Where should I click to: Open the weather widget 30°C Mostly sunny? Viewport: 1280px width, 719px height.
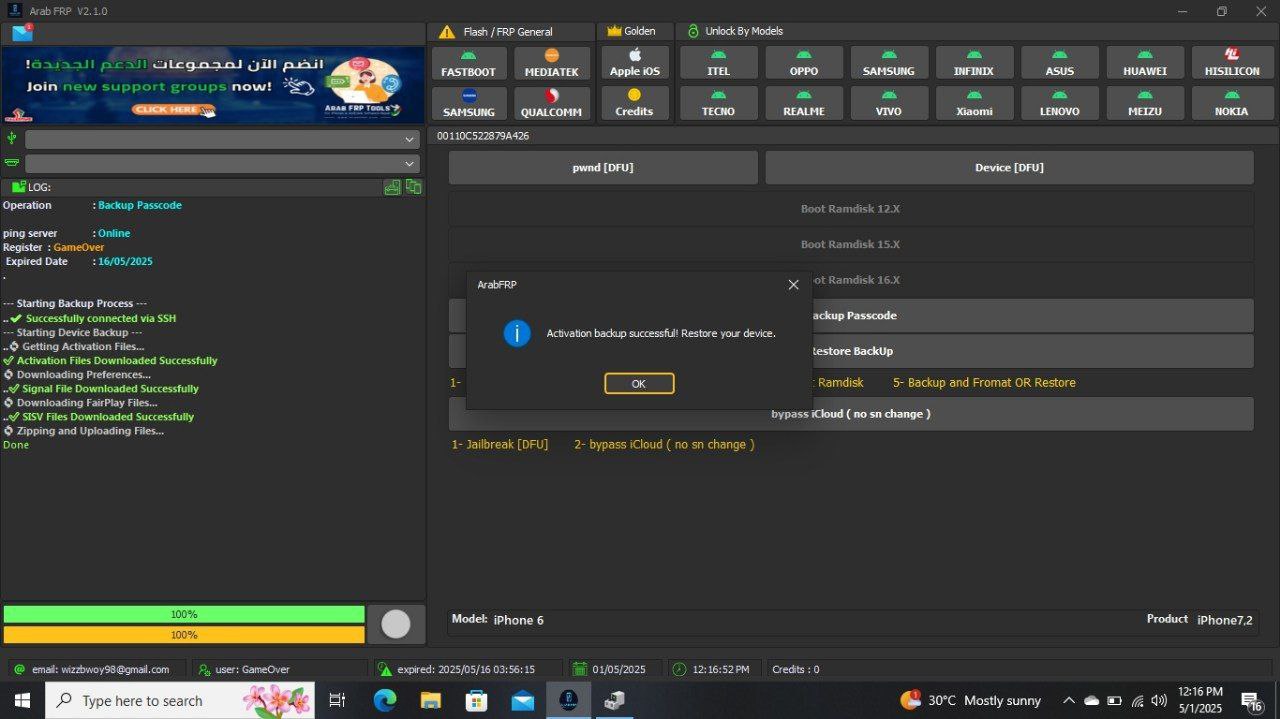pos(970,700)
